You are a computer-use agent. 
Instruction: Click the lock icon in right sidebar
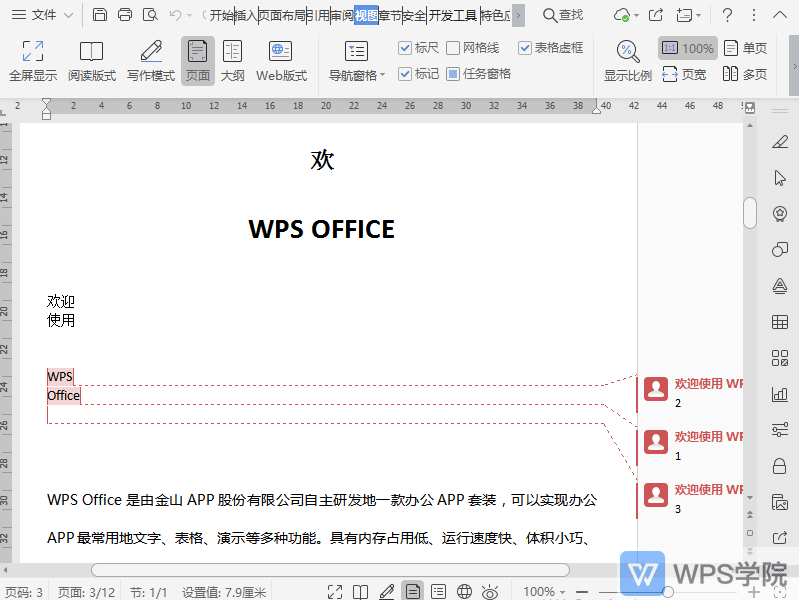[x=780, y=466]
